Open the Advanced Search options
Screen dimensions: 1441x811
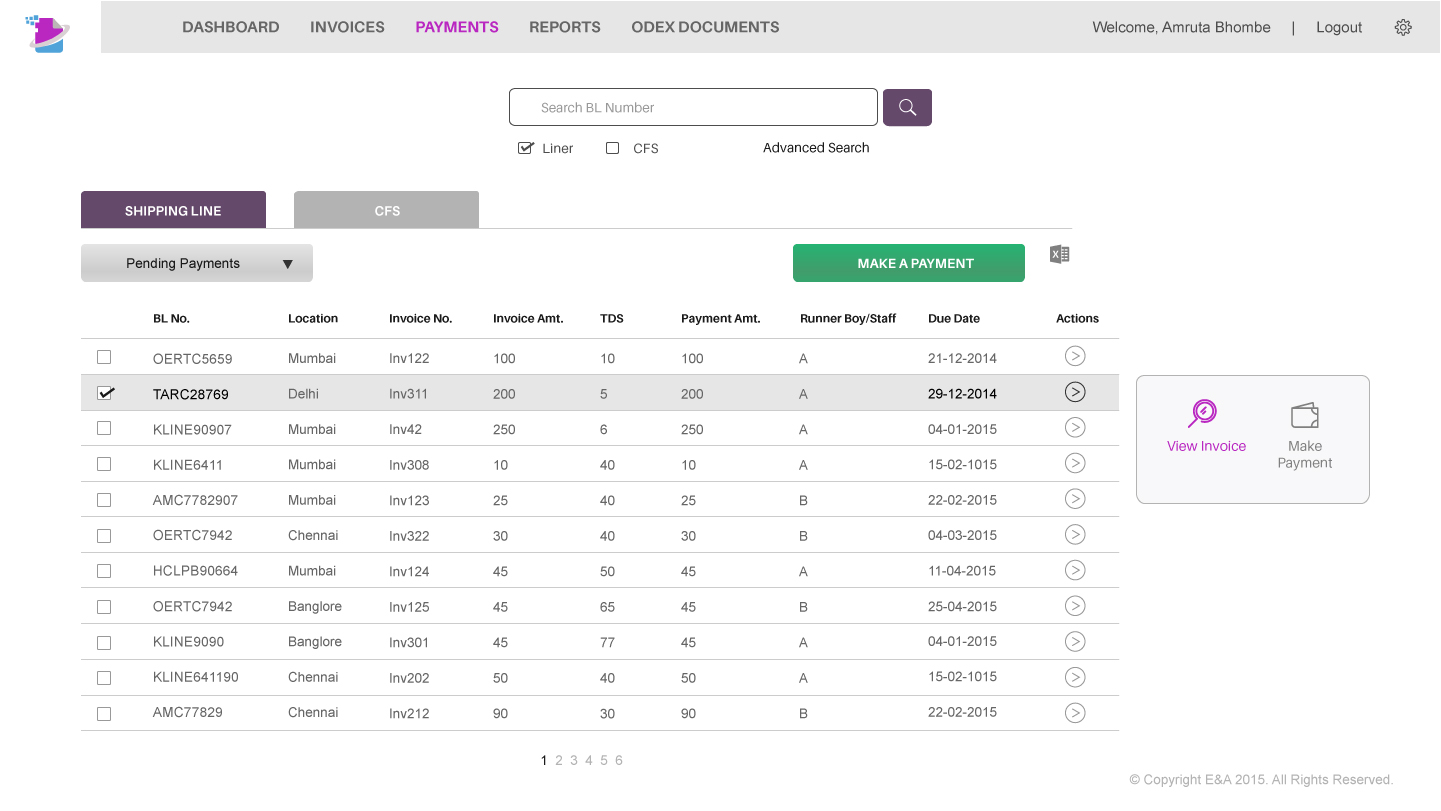(x=816, y=148)
